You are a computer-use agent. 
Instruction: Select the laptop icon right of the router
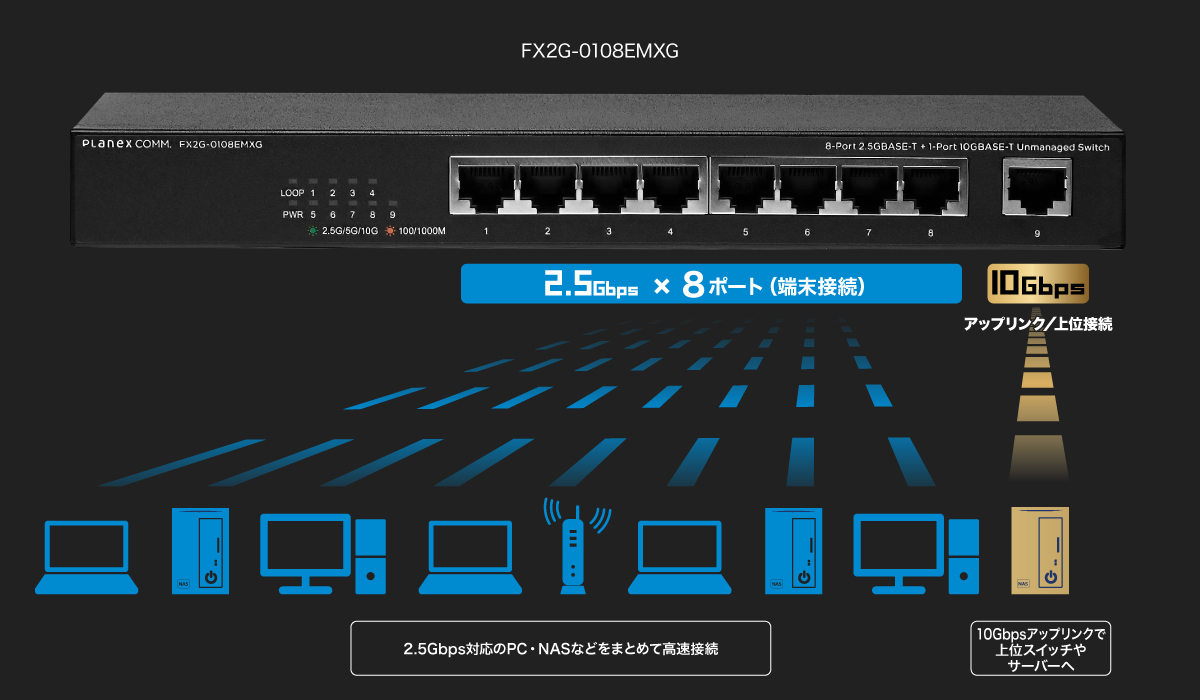tap(678, 557)
